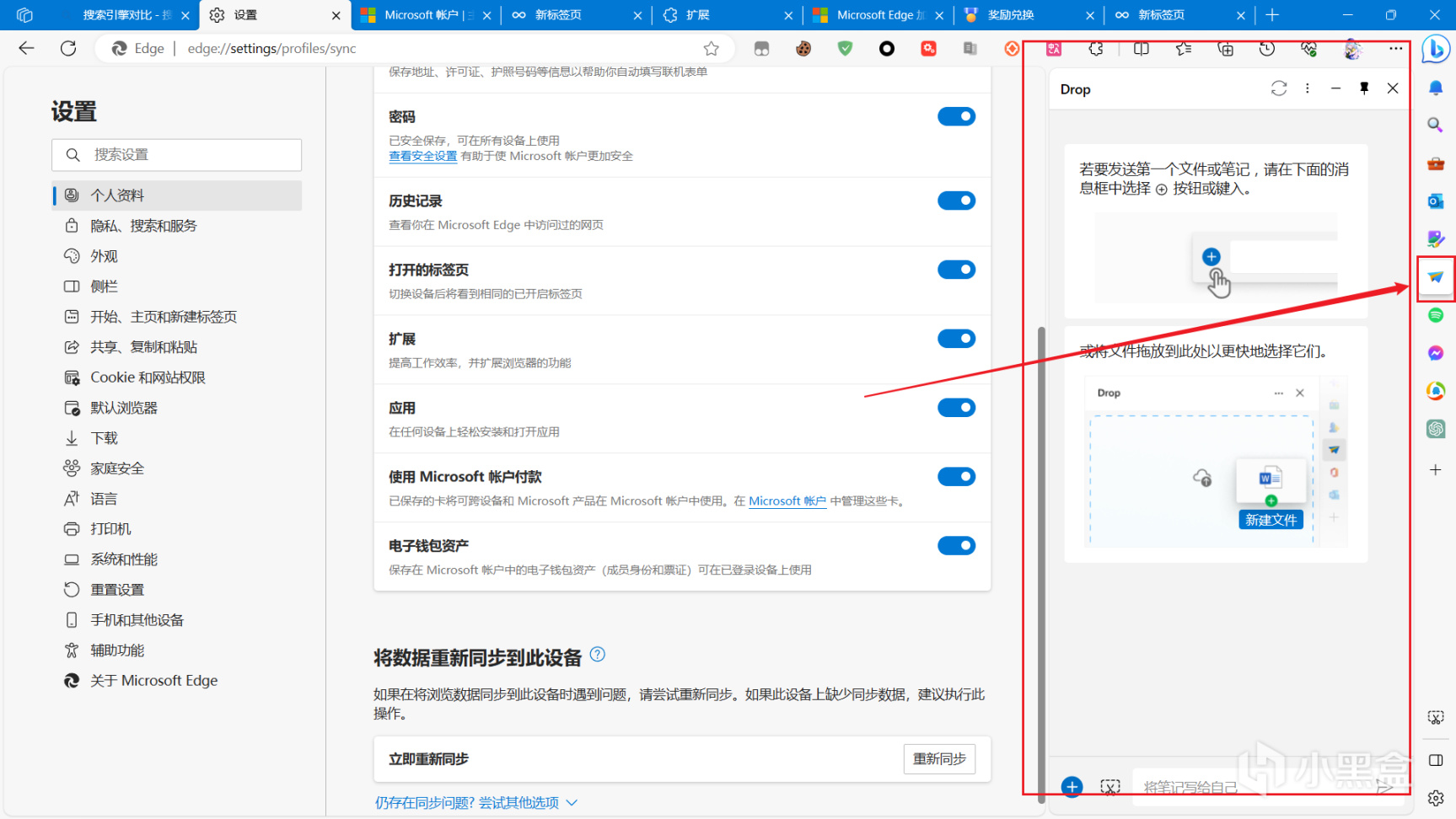
Task: Toggle 使用 Microsoft 帐户付款 switch
Action: [x=956, y=477]
